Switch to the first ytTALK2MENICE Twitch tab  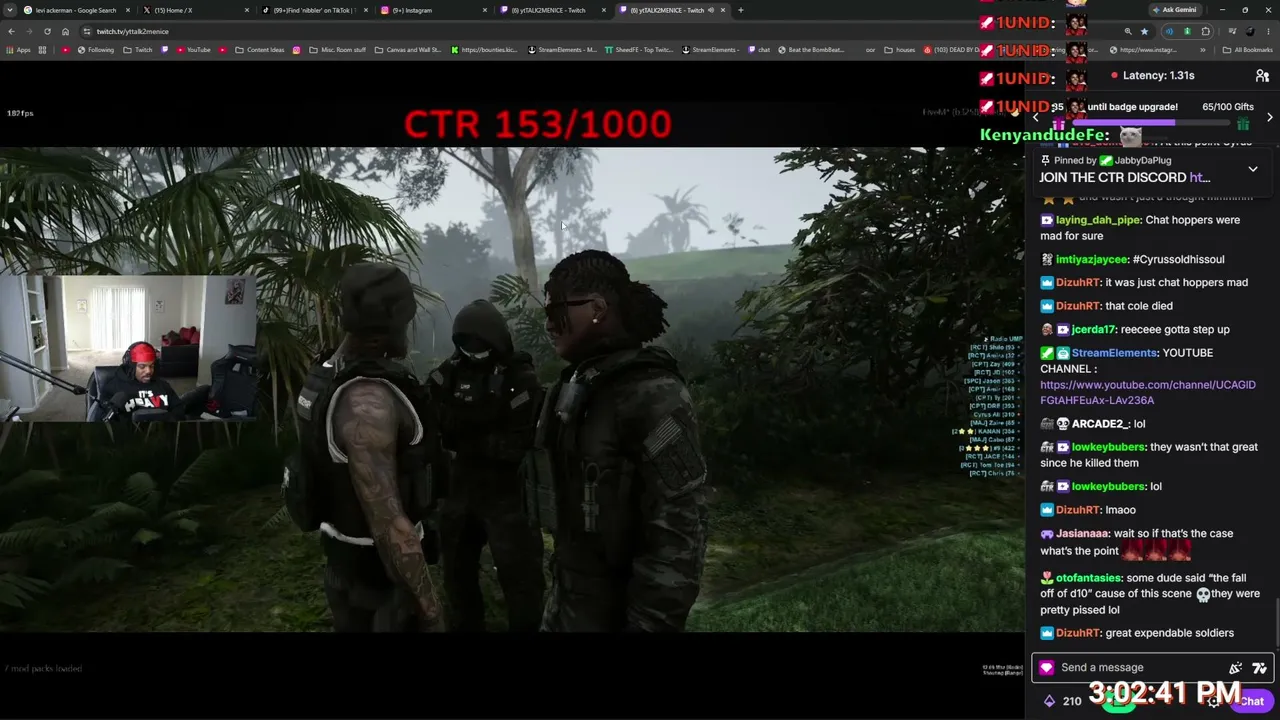(547, 10)
